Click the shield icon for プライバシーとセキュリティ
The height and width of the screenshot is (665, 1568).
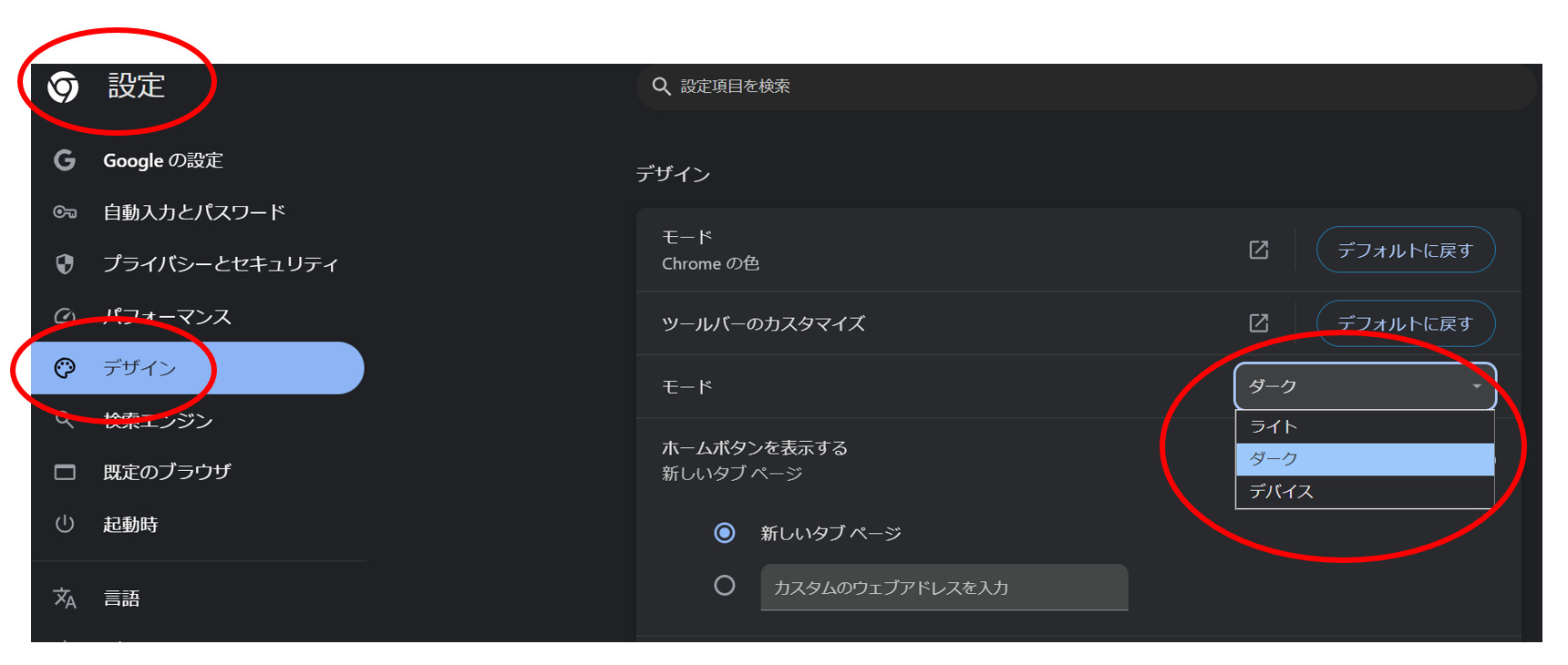coord(65,264)
